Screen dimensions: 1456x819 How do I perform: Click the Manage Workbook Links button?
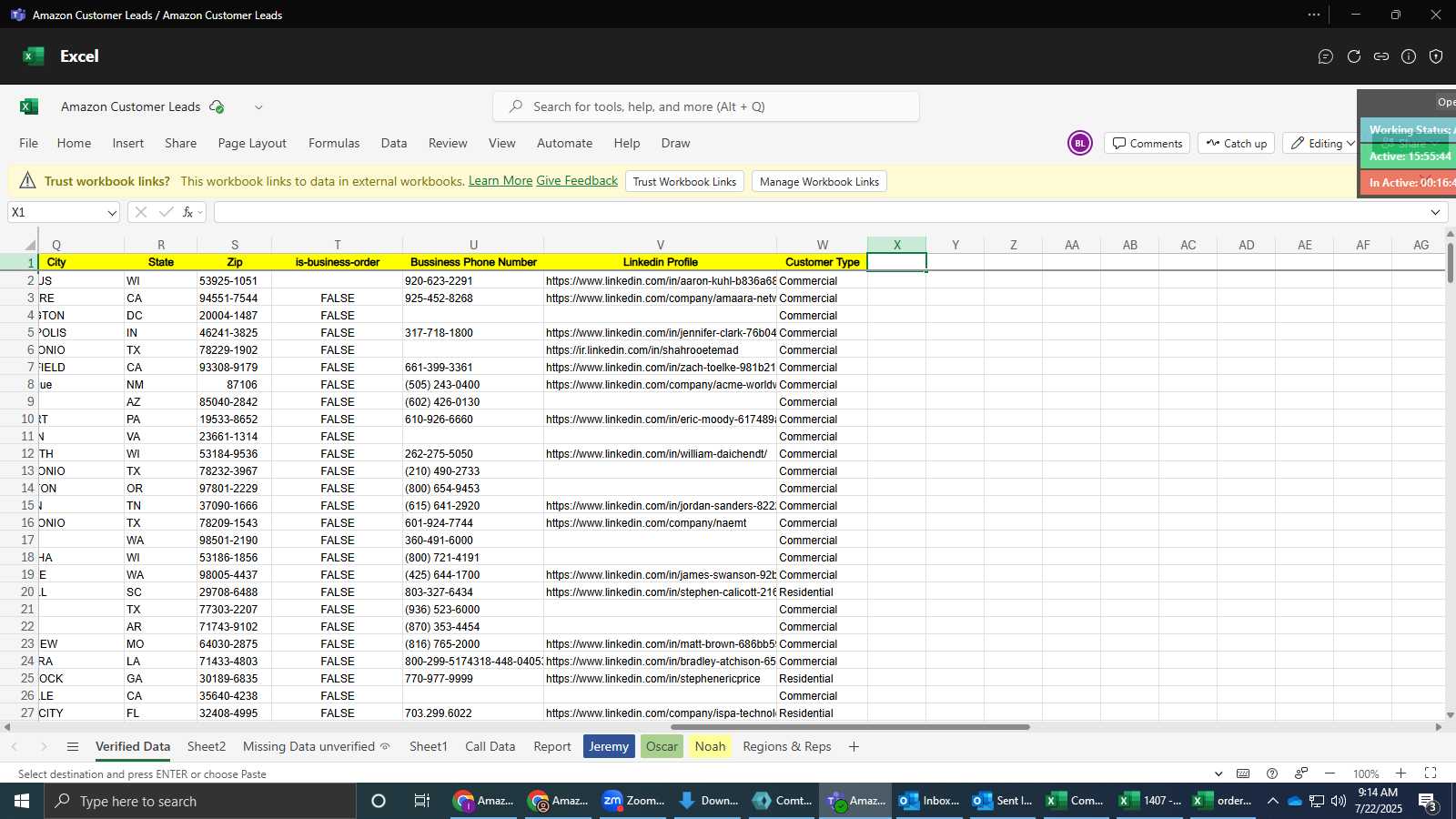point(819,181)
